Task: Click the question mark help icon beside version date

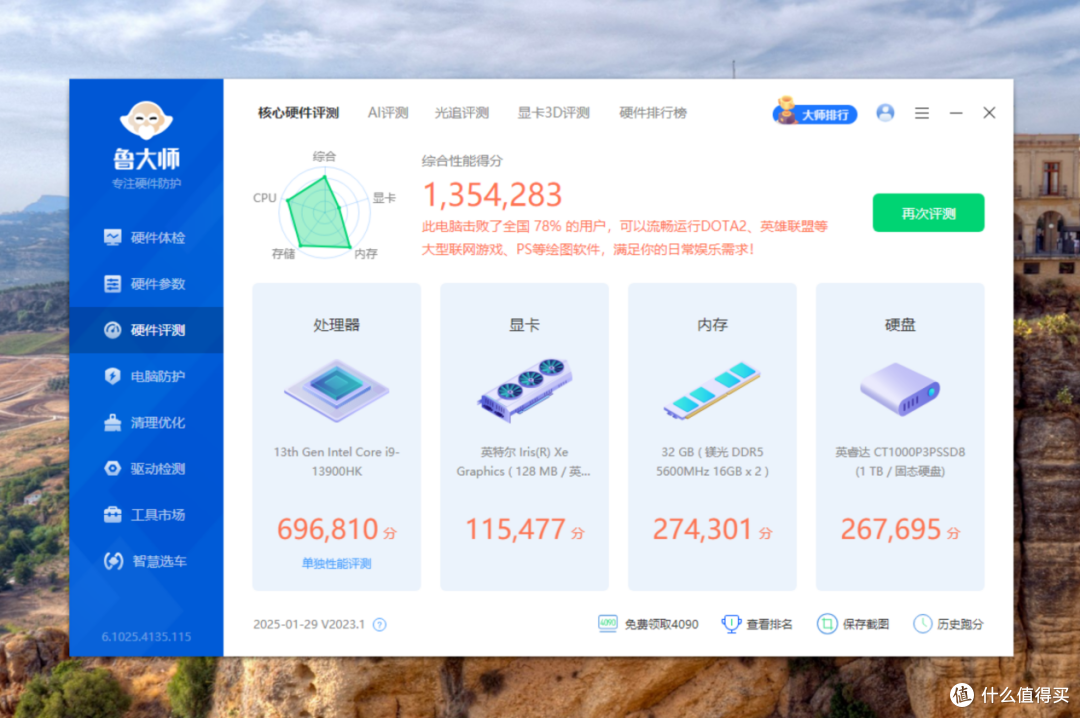Action: click(x=380, y=624)
